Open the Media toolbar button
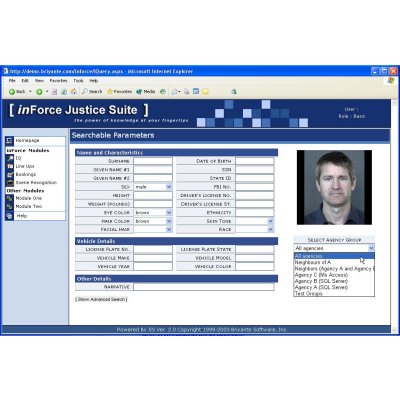Screen dimensions: 400x400 point(146,91)
